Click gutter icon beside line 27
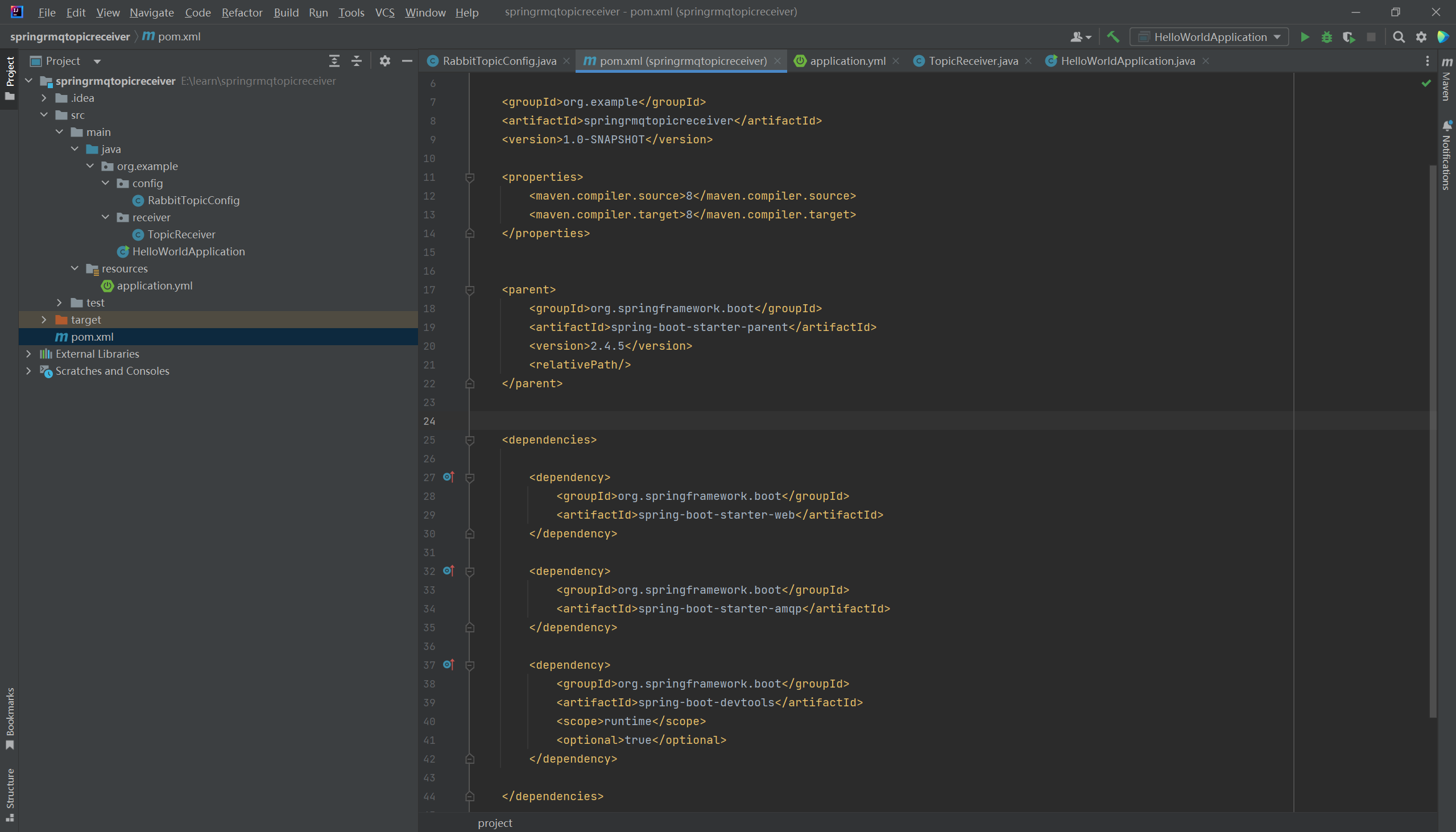Image resolution: width=1456 pixels, height=832 pixels. (449, 477)
